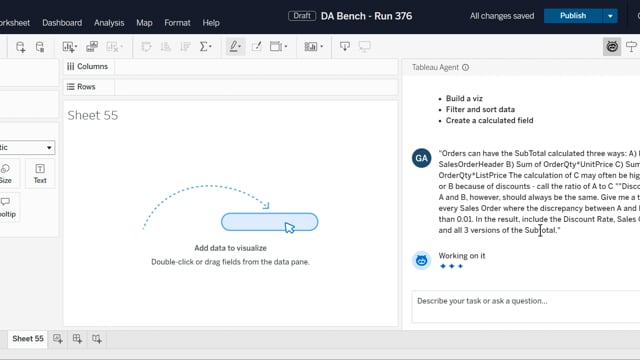Click the DA Bench - Run 376 title

click(x=367, y=16)
